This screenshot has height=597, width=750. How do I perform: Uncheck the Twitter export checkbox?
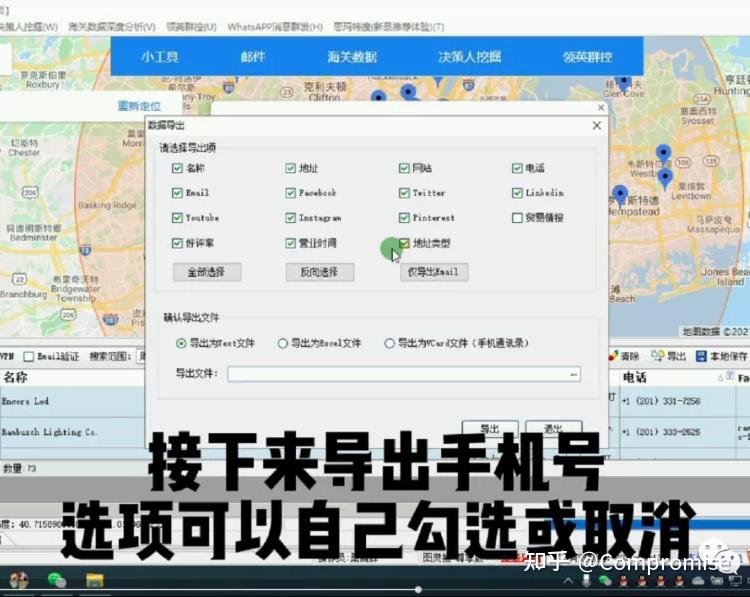point(404,193)
